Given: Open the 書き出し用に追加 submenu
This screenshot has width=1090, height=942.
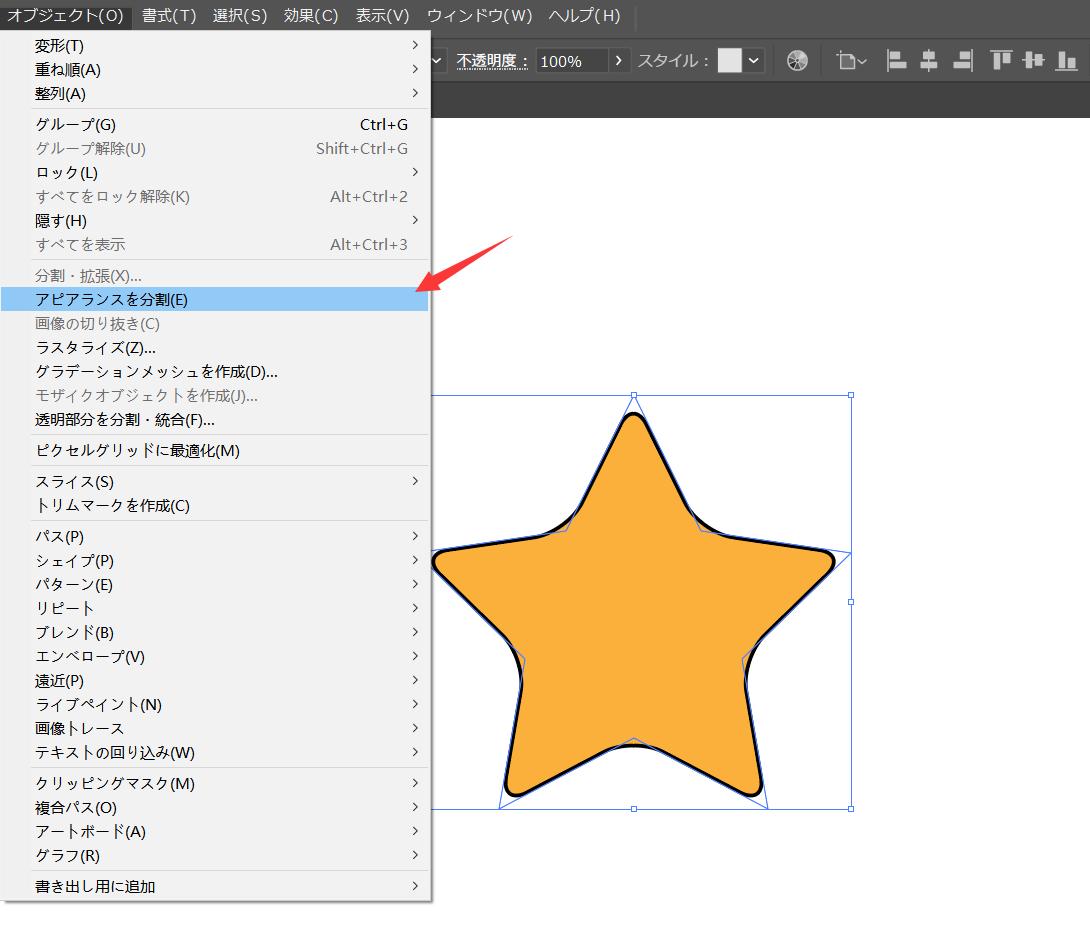Looking at the screenshot, I should pyautogui.click(x=215, y=886).
